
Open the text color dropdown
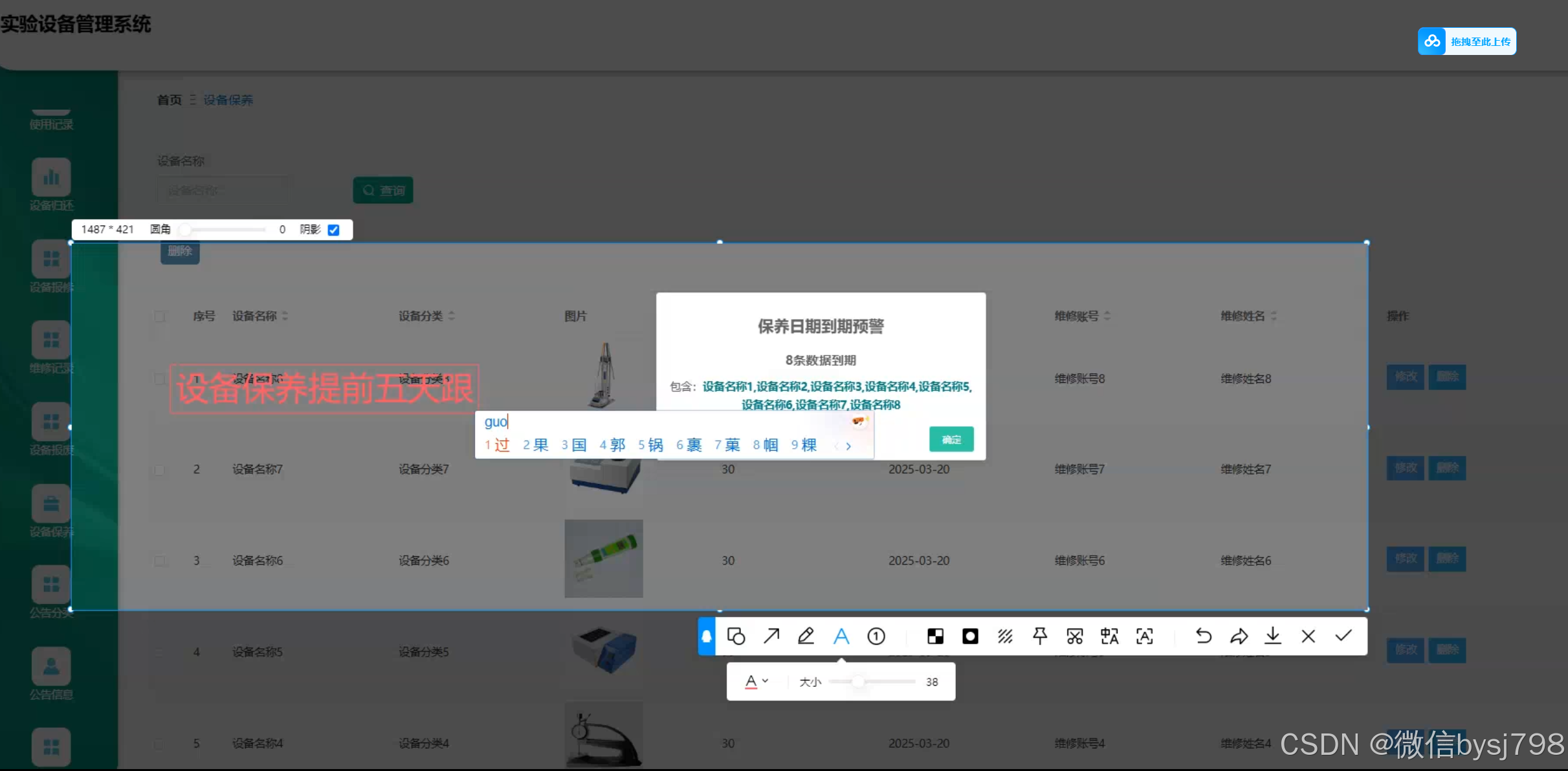[x=756, y=681]
